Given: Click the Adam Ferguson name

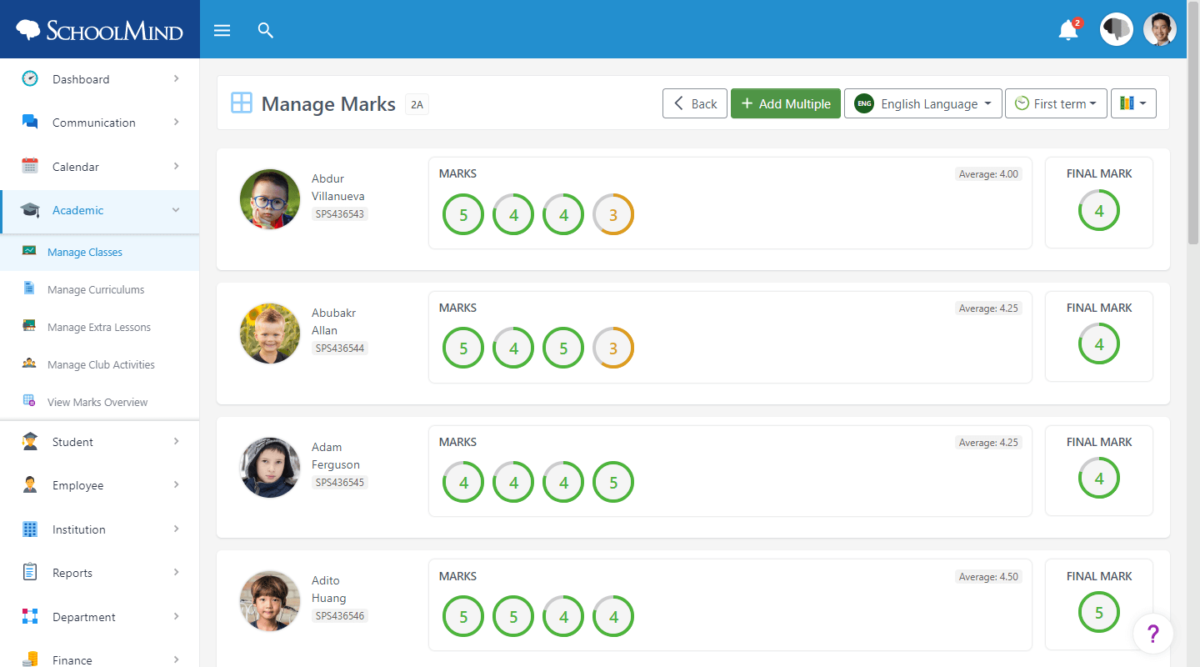Looking at the screenshot, I should [x=336, y=456].
